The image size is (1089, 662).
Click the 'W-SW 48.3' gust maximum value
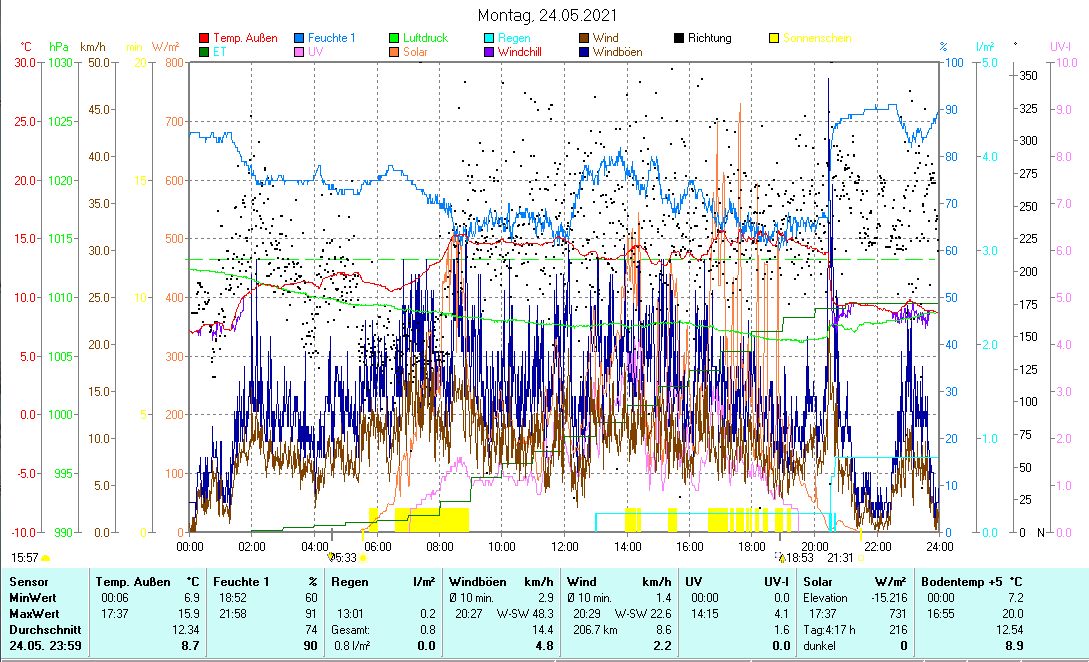coord(525,614)
